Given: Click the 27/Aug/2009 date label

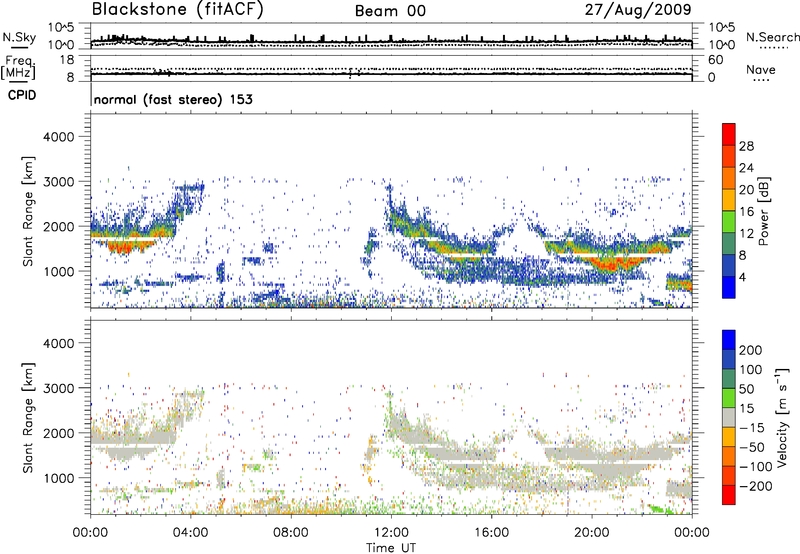Looking at the screenshot, I should click(x=638, y=10).
